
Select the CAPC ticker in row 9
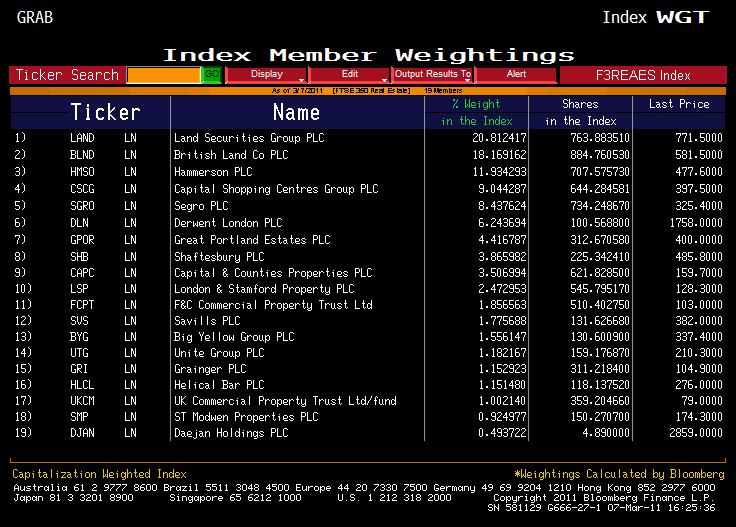(82, 273)
